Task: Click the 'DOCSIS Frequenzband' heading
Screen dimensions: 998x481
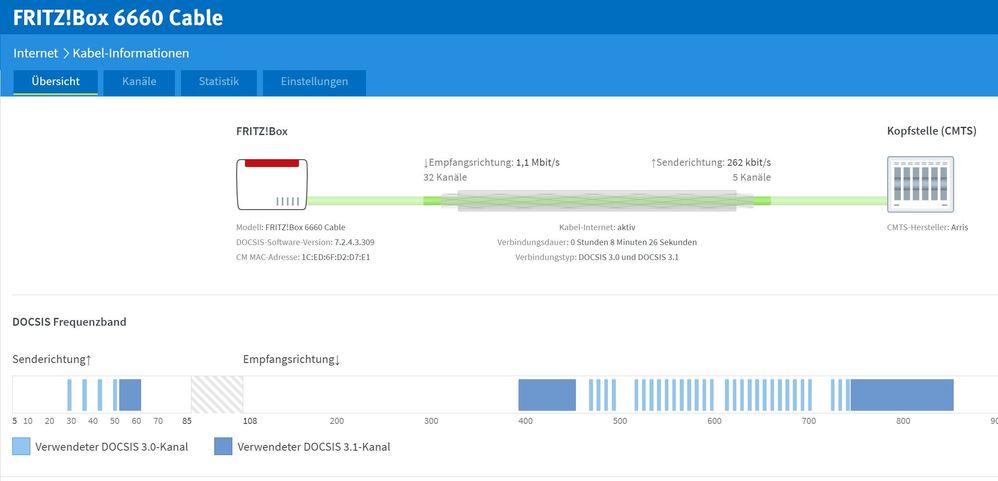Action: point(69,322)
